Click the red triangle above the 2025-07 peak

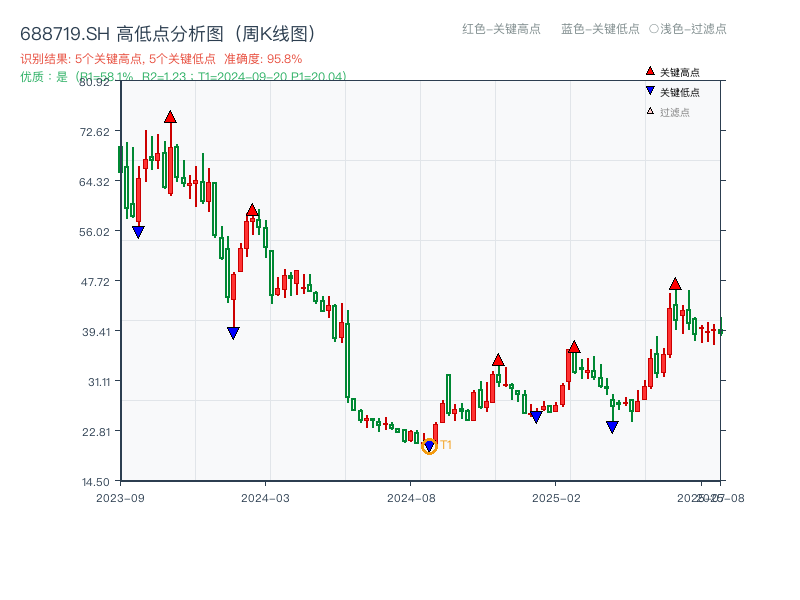coord(675,284)
